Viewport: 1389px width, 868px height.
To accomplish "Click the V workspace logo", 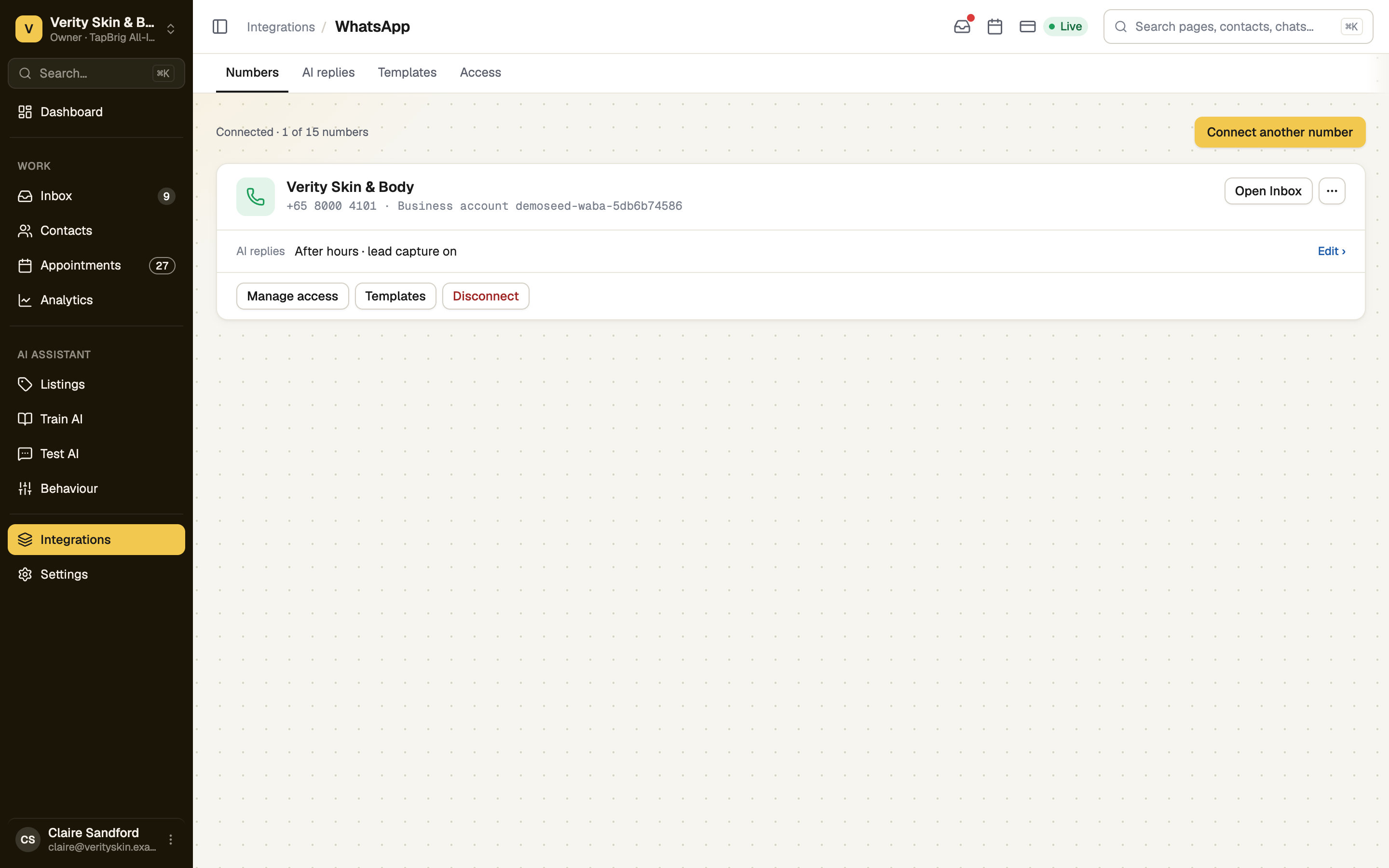I will (29, 29).
